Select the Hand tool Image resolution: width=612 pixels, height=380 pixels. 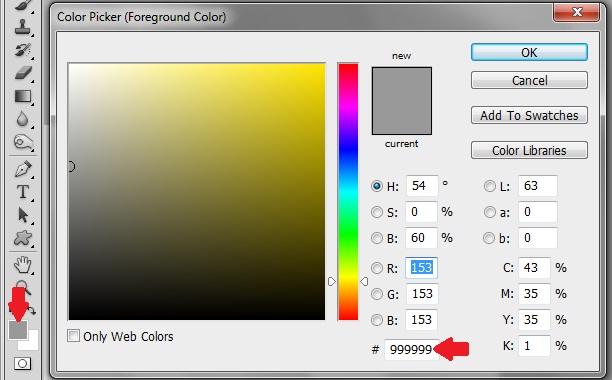[23, 265]
